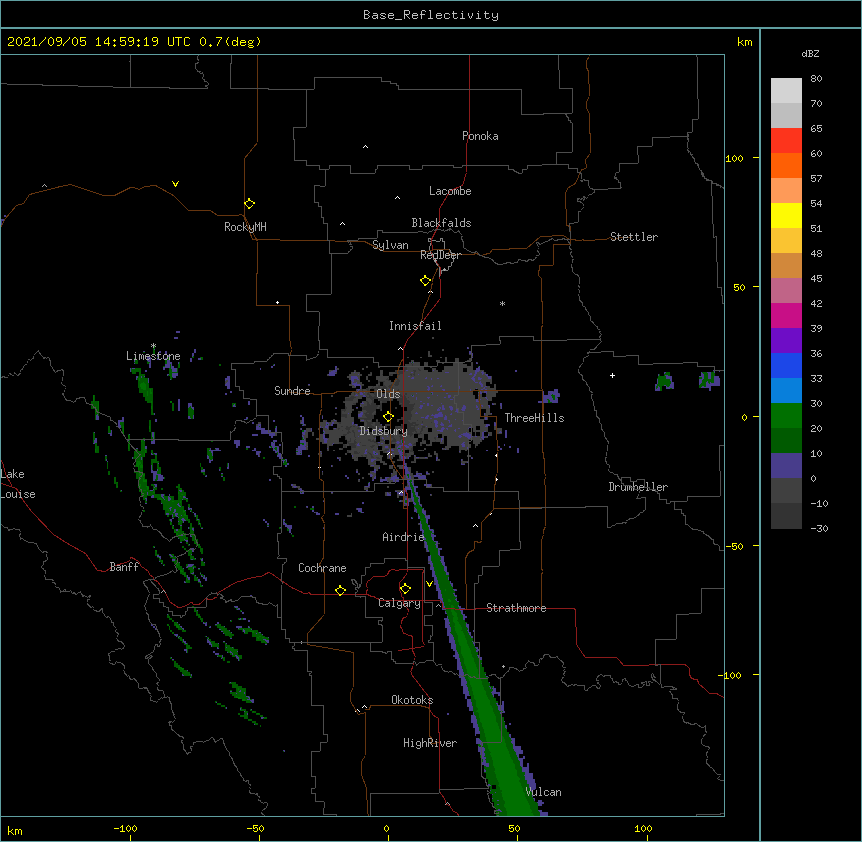This screenshot has width=862, height=842.
Task: Pick the magenta 39-42 dBZ legend swatch
Action: point(786,315)
